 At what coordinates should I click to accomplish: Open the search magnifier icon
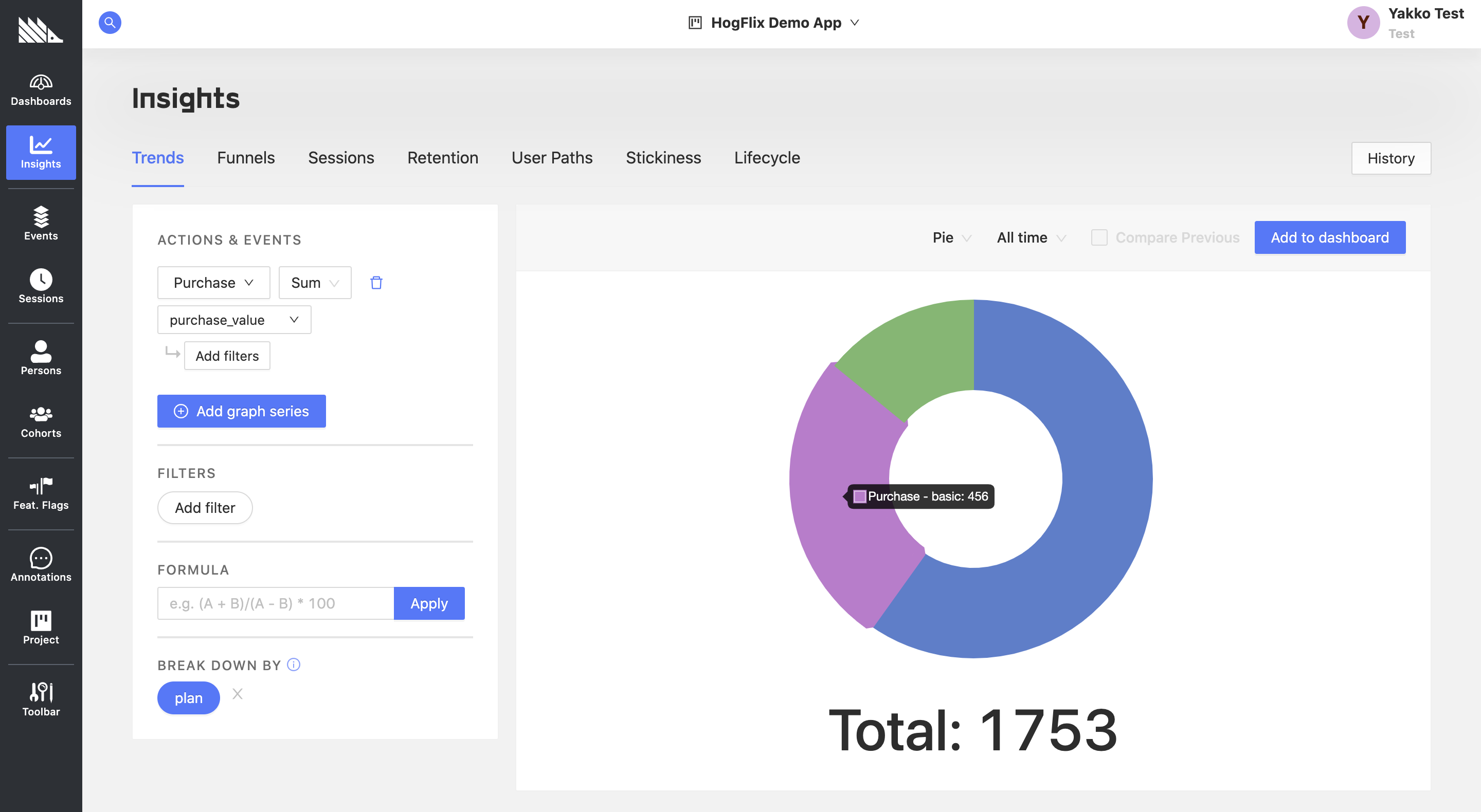coord(109,23)
